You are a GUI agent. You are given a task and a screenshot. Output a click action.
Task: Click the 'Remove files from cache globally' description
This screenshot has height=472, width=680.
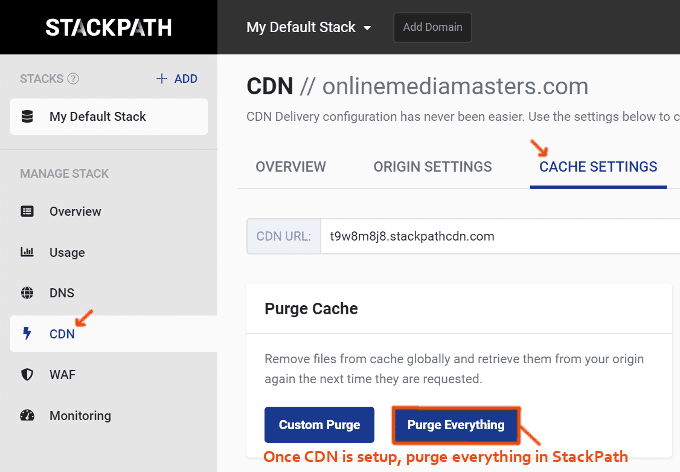[454, 369]
